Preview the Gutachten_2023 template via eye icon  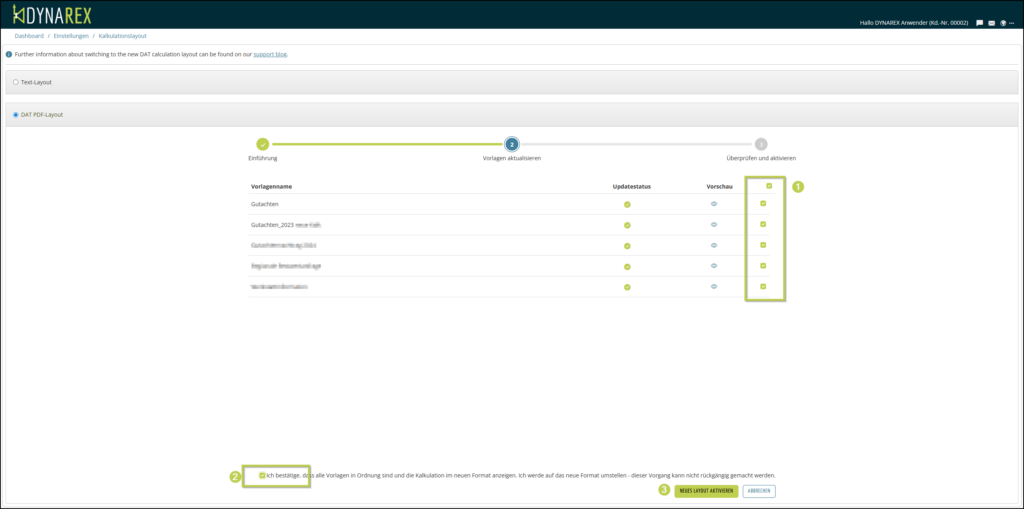tap(714, 225)
